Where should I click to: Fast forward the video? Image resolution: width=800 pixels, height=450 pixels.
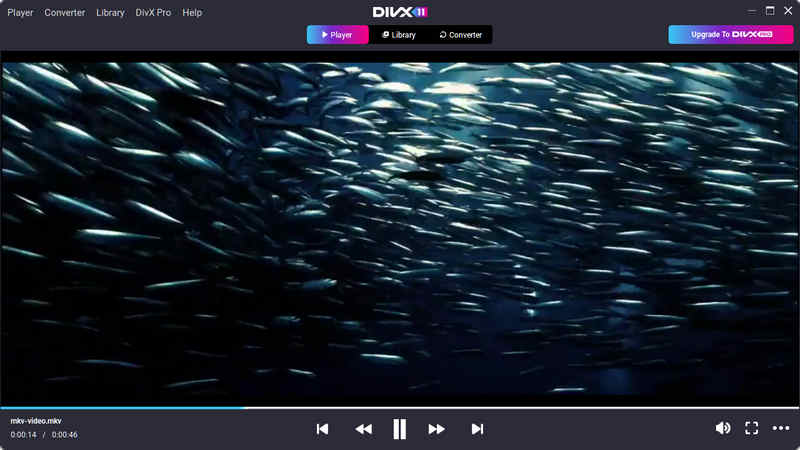(436, 429)
